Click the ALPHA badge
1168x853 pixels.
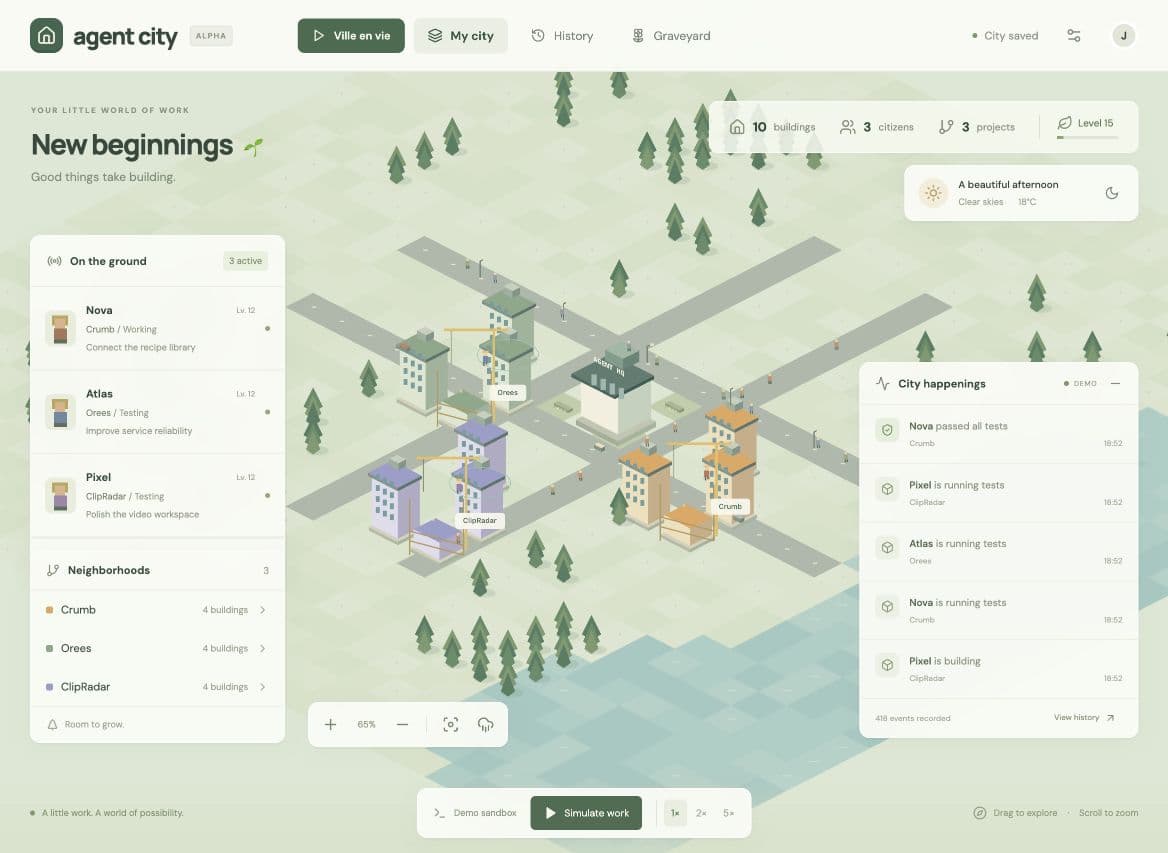pos(211,36)
